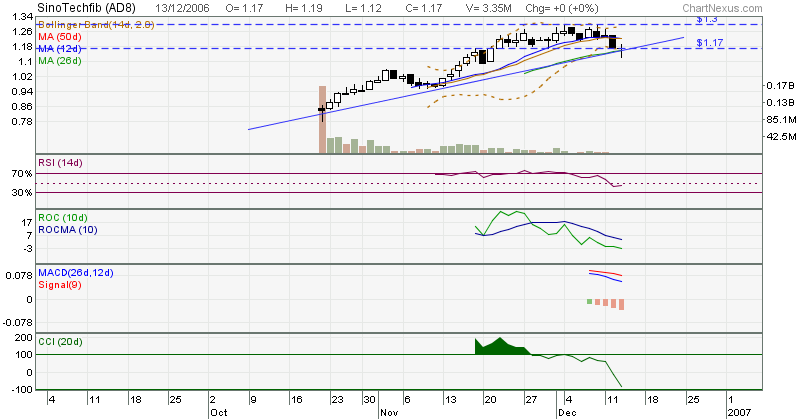Click the 30% RSI level label

pyautogui.click(x=22, y=192)
